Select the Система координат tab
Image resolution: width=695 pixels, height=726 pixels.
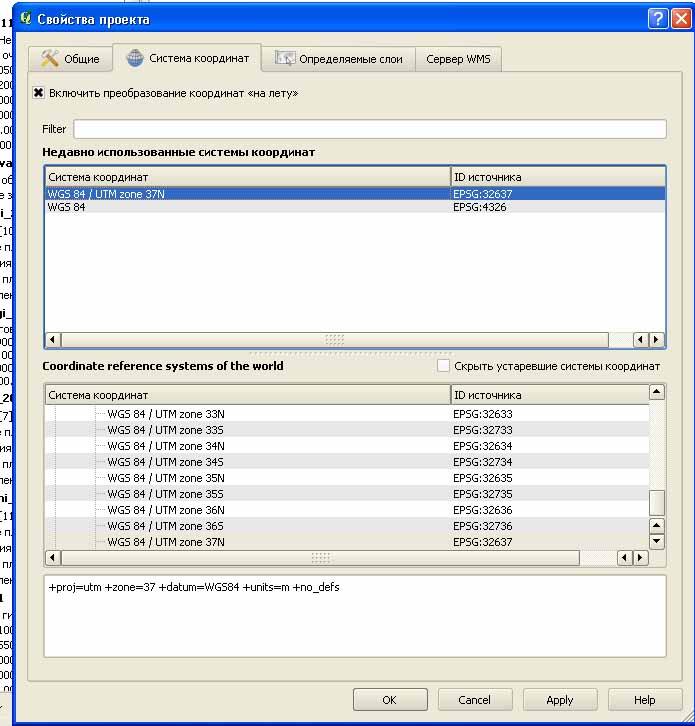(x=187, y=58)
